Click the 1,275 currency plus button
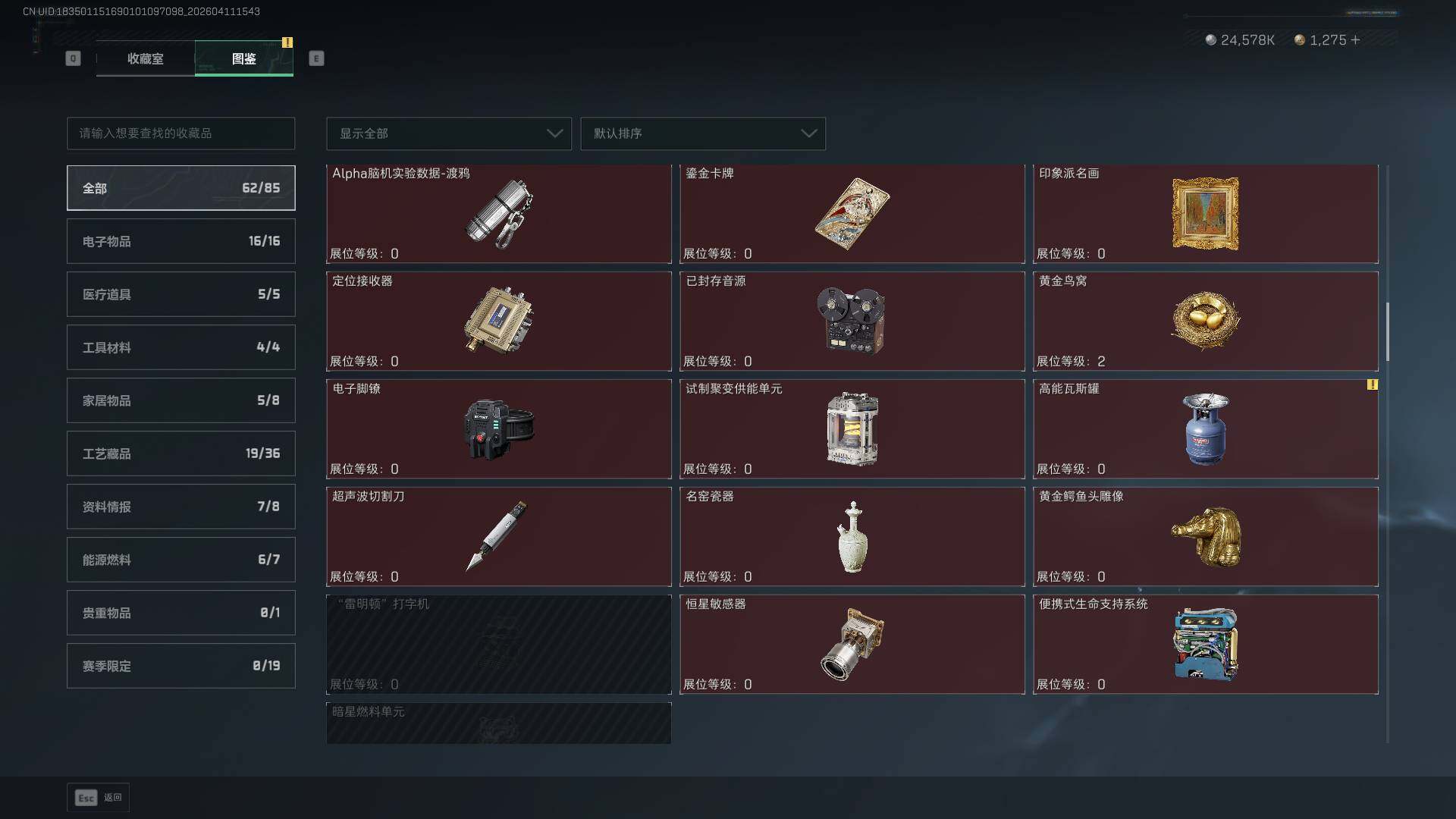Image resolution: width=1456 pixels, height=819 pixels. pyautogui.click(x=1355, y=40)
